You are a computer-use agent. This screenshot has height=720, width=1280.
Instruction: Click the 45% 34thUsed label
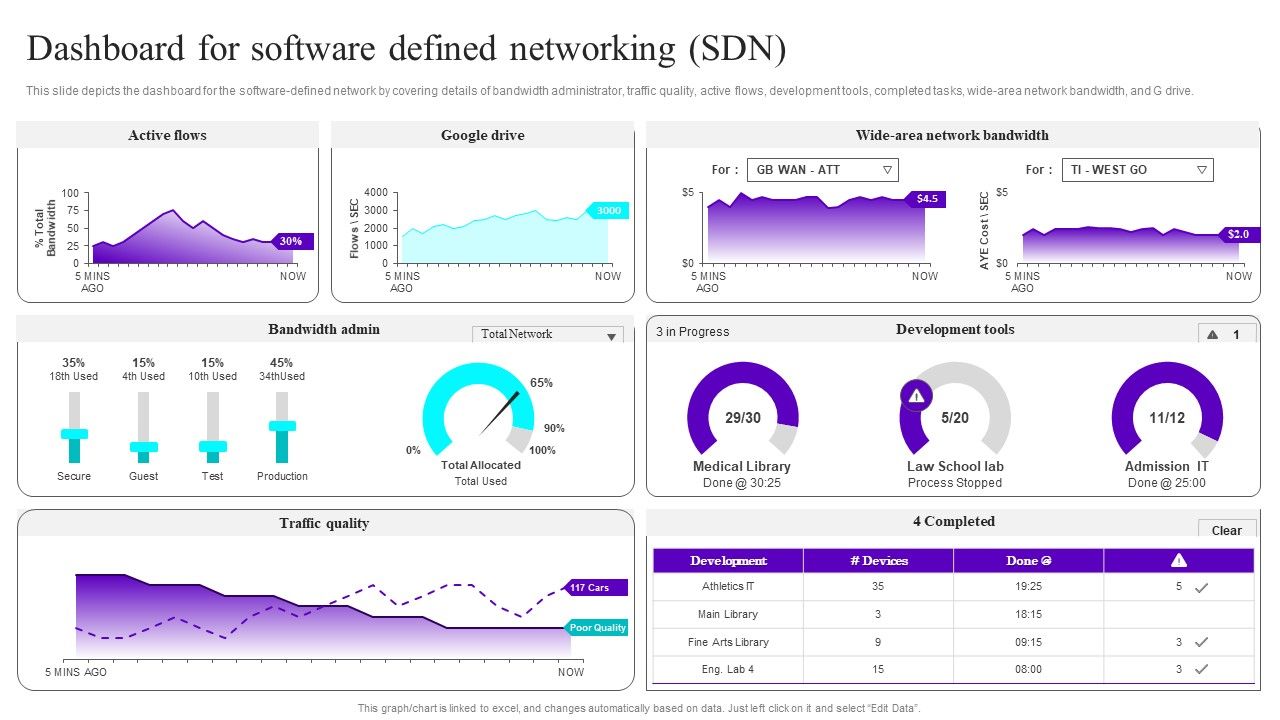click(x=282, y=369)
